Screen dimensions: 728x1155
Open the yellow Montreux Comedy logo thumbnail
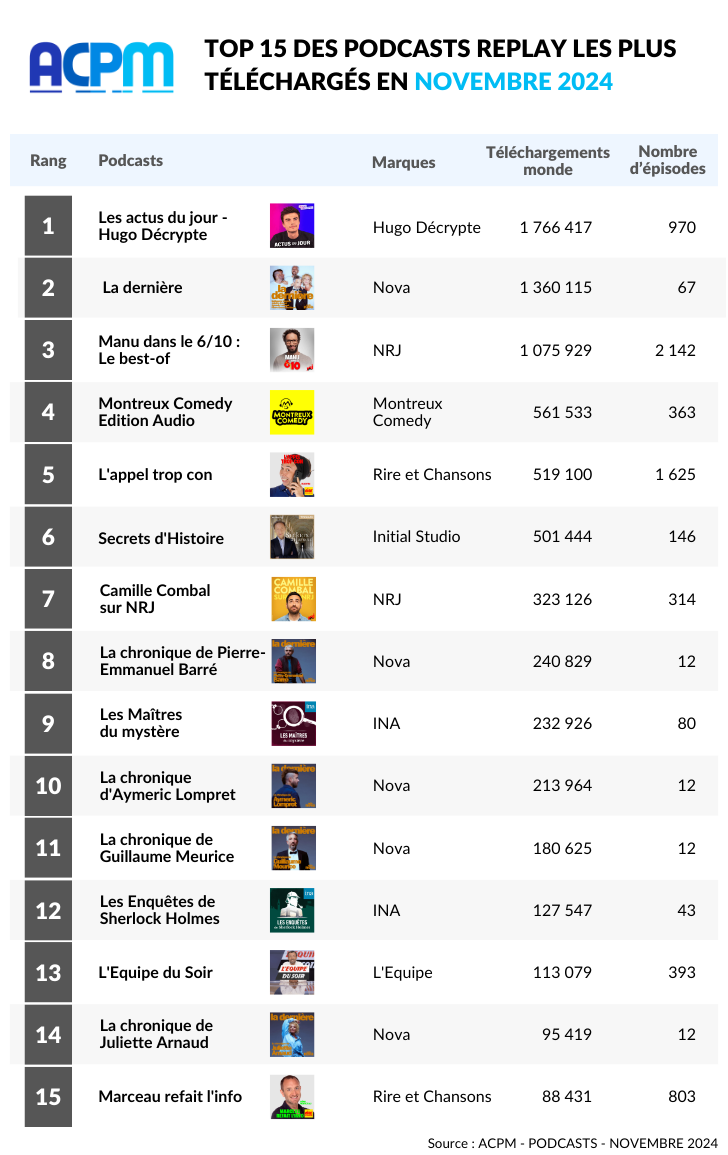292,412
